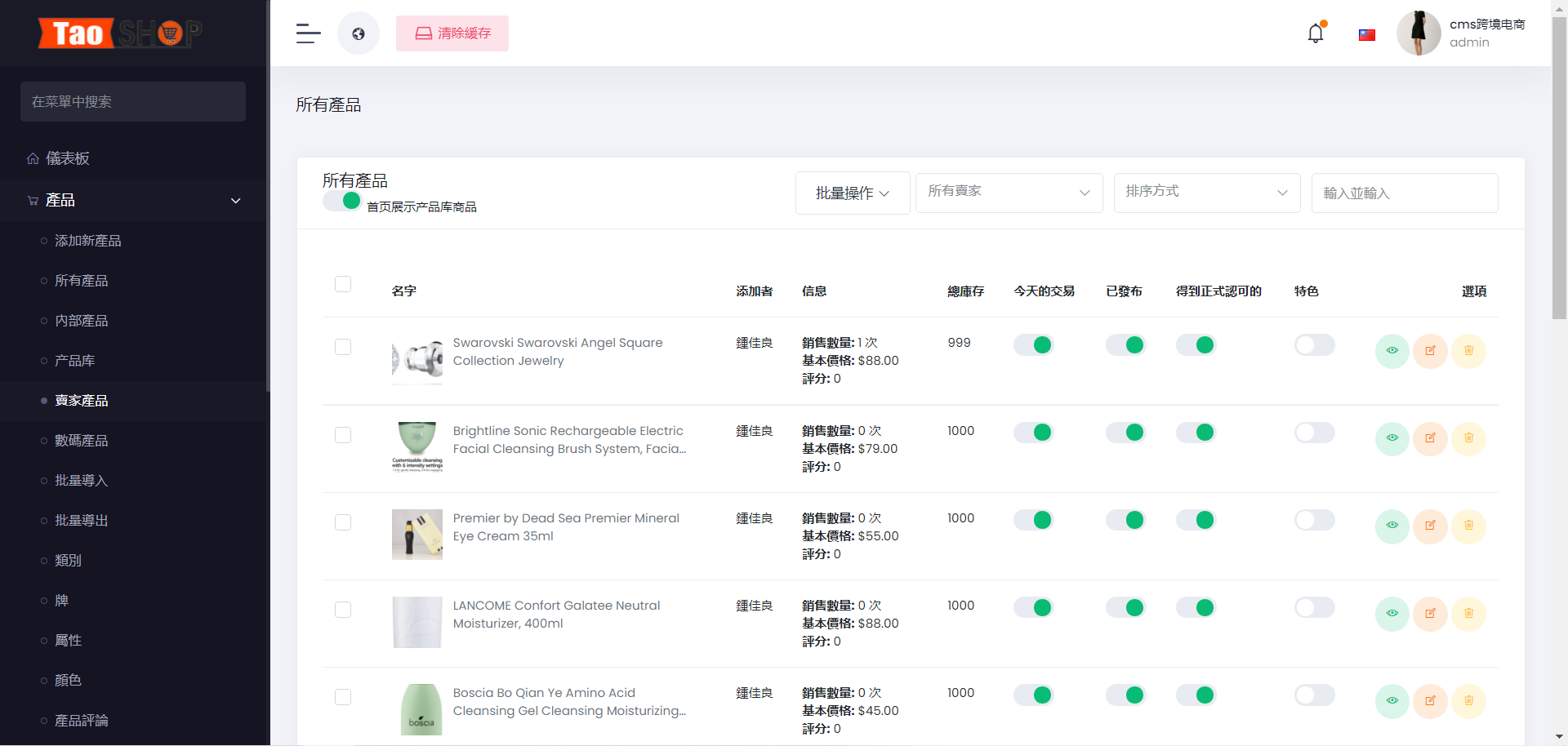This screenshot has height=746, width=1568.
Task: View the Swarovski product via eye icon
Action: [1392, 351]
